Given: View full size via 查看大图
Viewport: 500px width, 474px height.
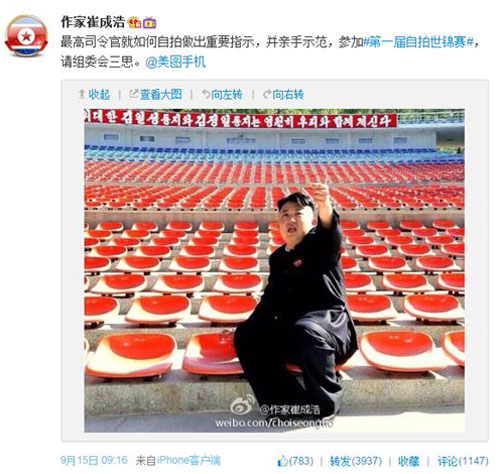Looking at the screenshot, I should (x=161, y=95).
